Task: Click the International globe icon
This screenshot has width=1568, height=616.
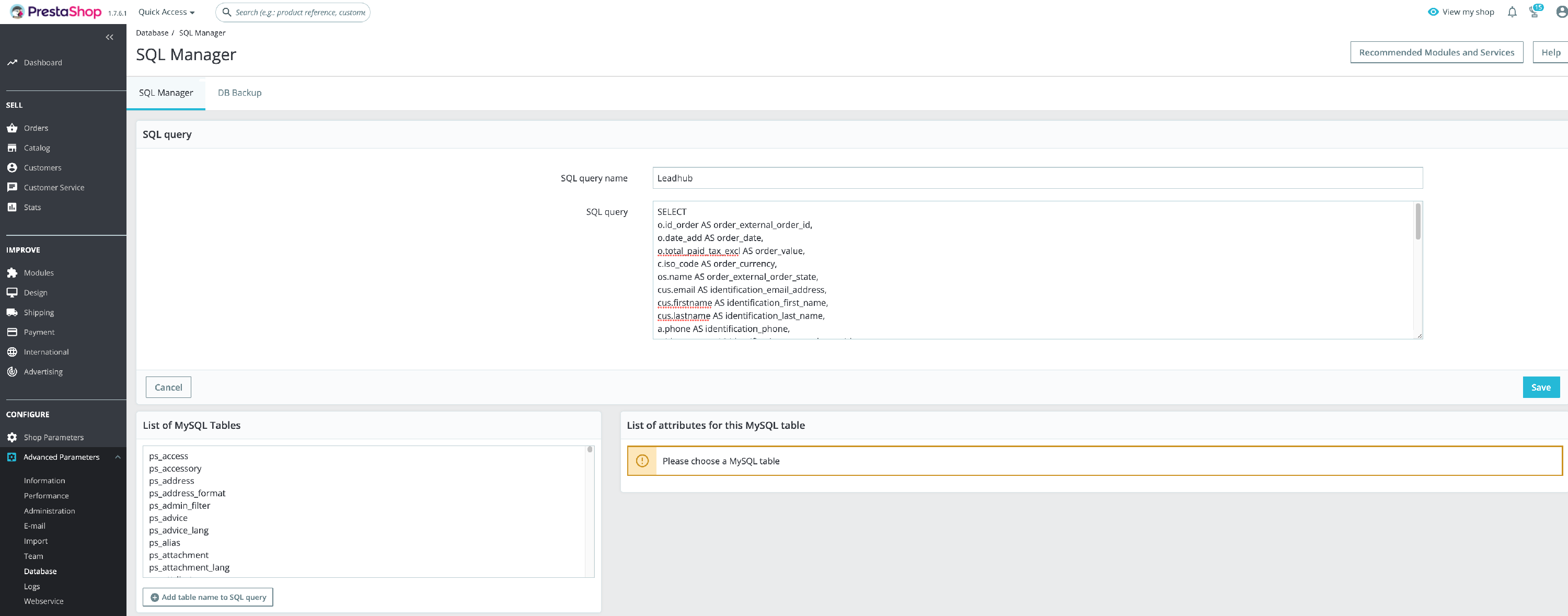Action: coord(12,352)
